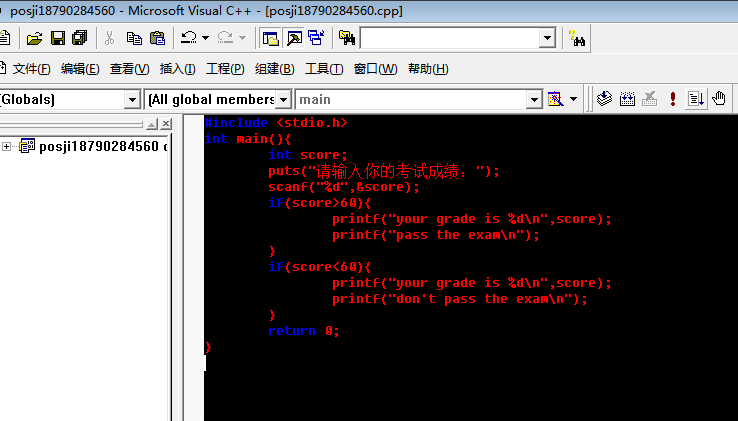This screenshot has width=738, height=421.
Task: Redo action with the grayed Redo arrow
Action: pos(225,38)
